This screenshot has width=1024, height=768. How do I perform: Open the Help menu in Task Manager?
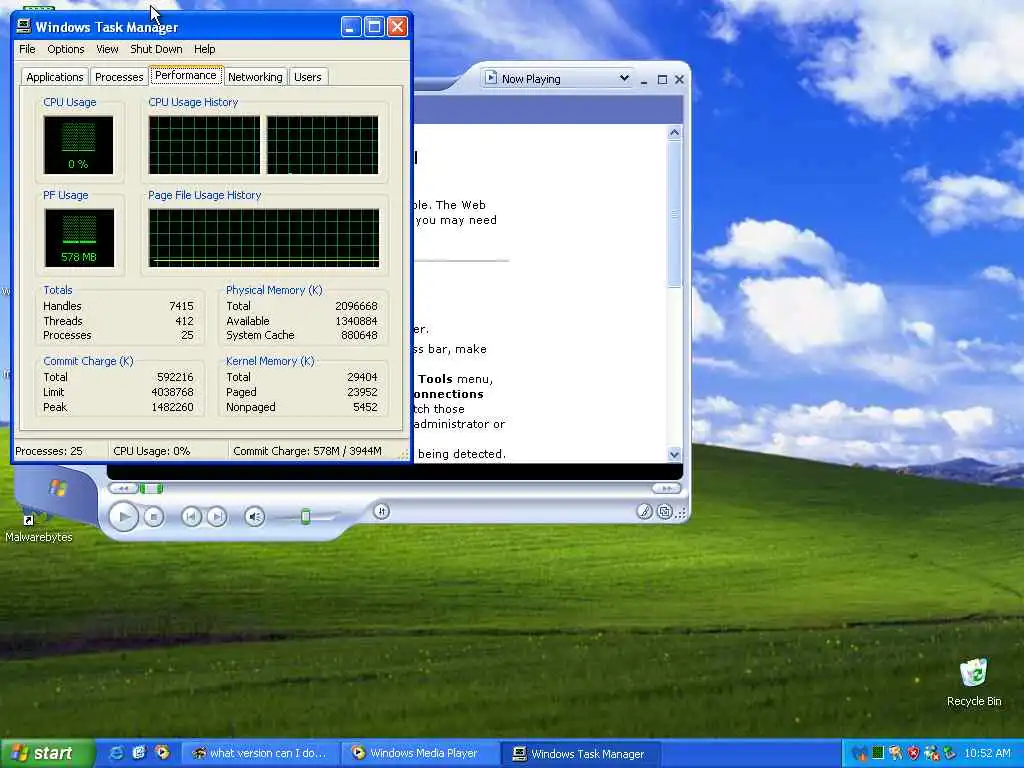pyautogui.click(x=204, y=49)
